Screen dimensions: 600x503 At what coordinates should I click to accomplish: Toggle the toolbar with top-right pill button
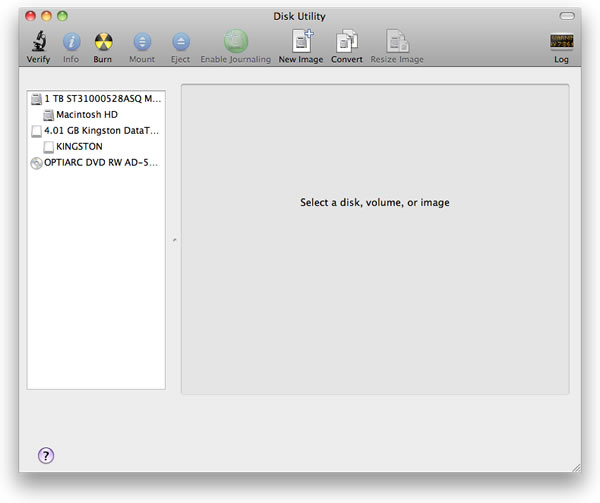(x=567, y=17)
